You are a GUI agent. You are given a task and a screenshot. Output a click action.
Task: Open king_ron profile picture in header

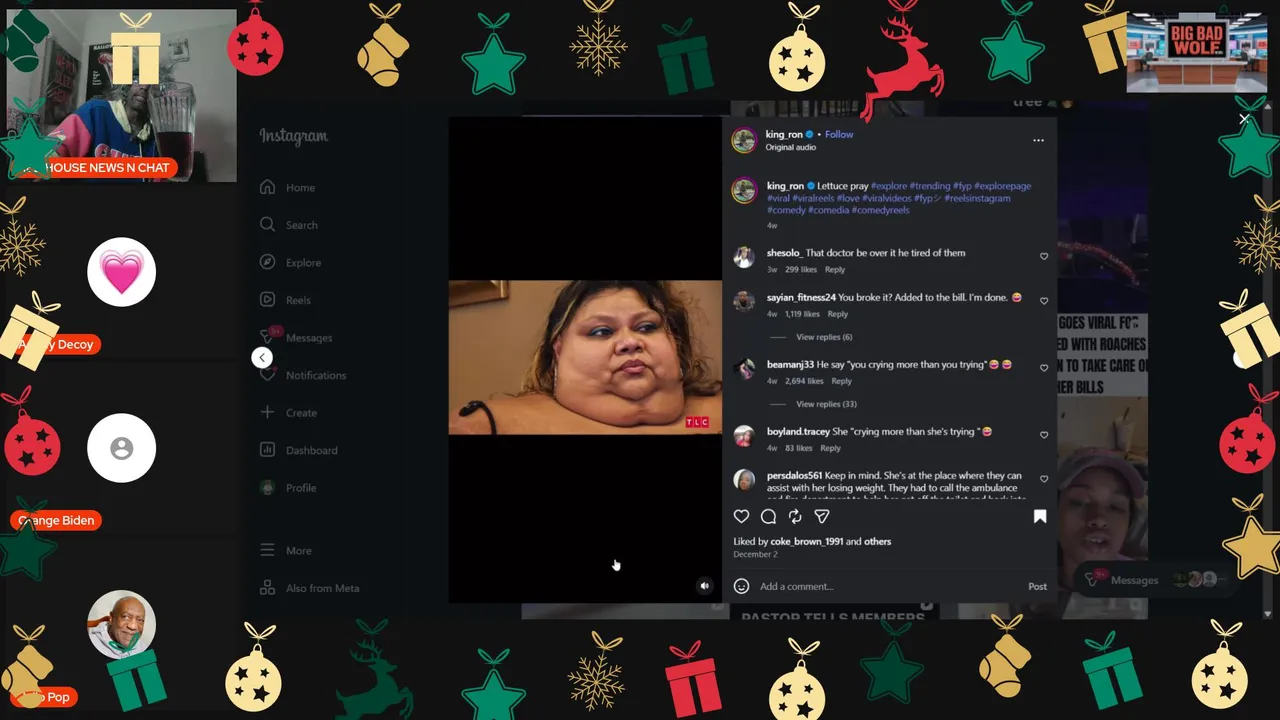(744, 140)
